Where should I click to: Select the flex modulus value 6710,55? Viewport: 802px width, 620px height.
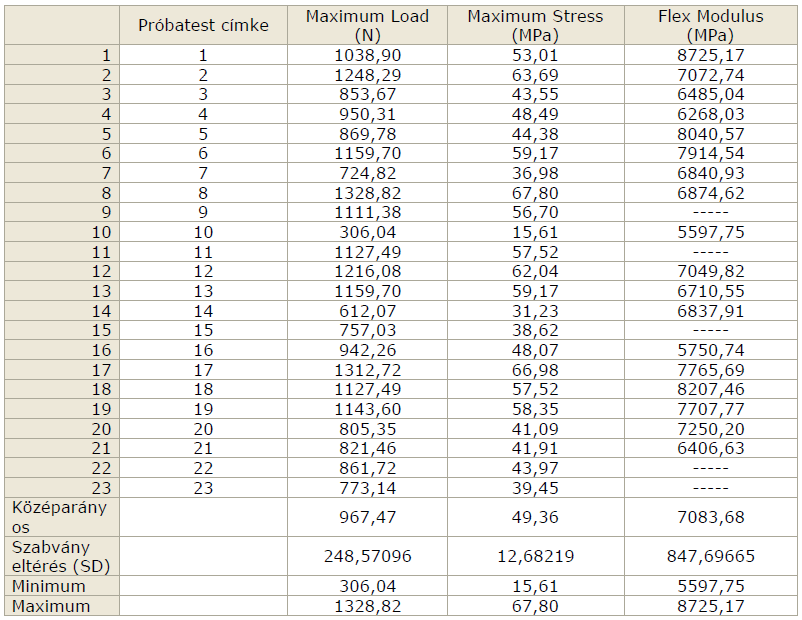tap(710, 292)
